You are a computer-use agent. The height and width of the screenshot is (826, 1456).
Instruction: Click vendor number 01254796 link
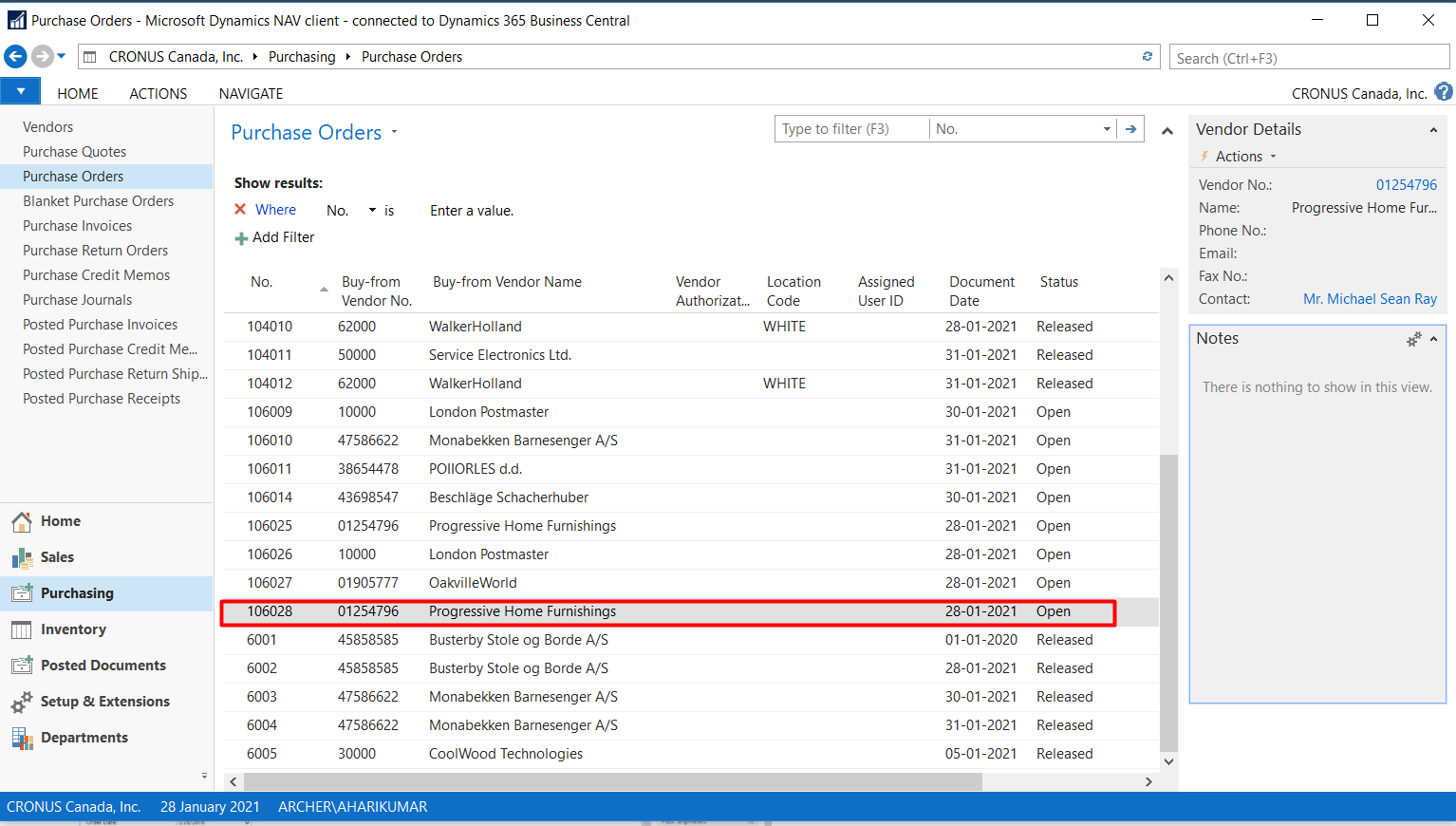click(1407, 185)
